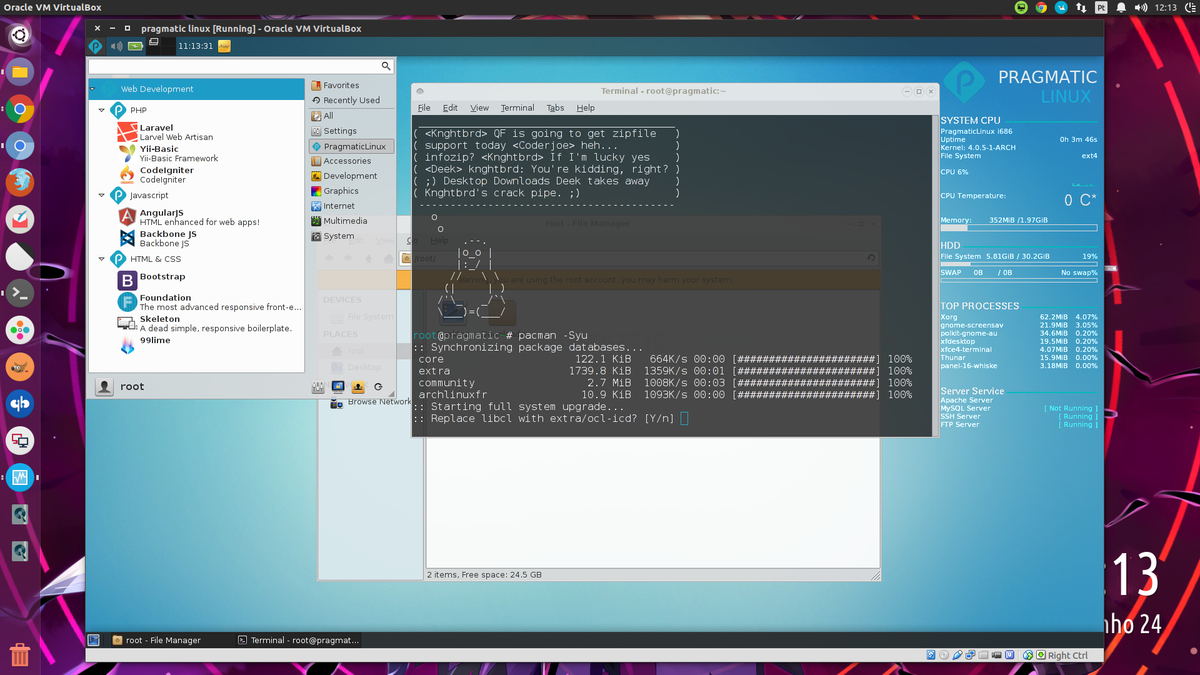Collapse the Javascript group
1200x675 pixels.
tap(102, 196)
